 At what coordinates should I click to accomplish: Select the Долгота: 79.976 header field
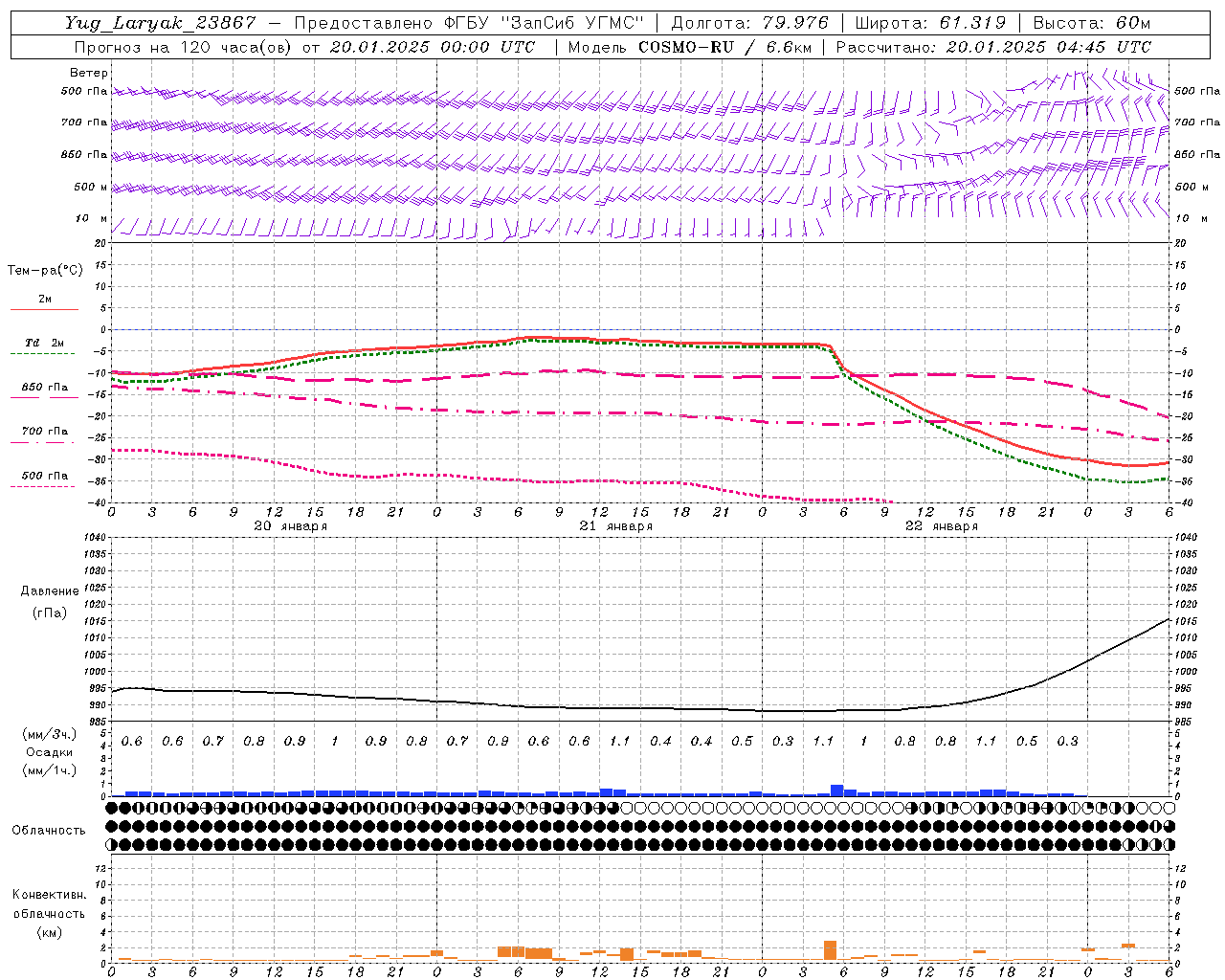point(749,23)
